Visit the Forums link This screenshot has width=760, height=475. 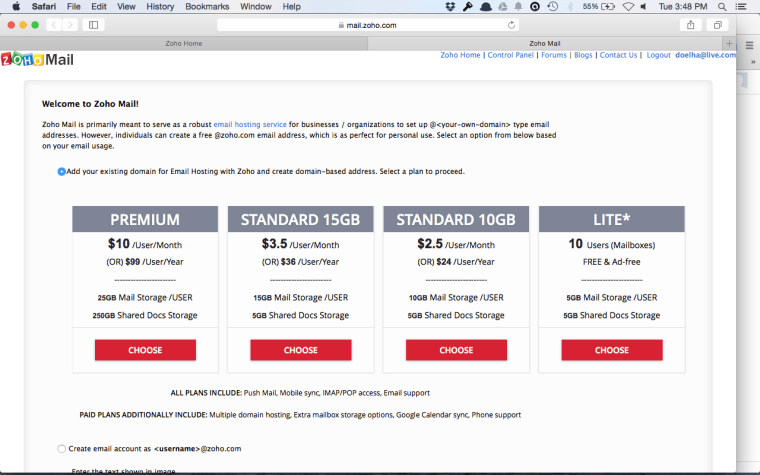(554, 55)
